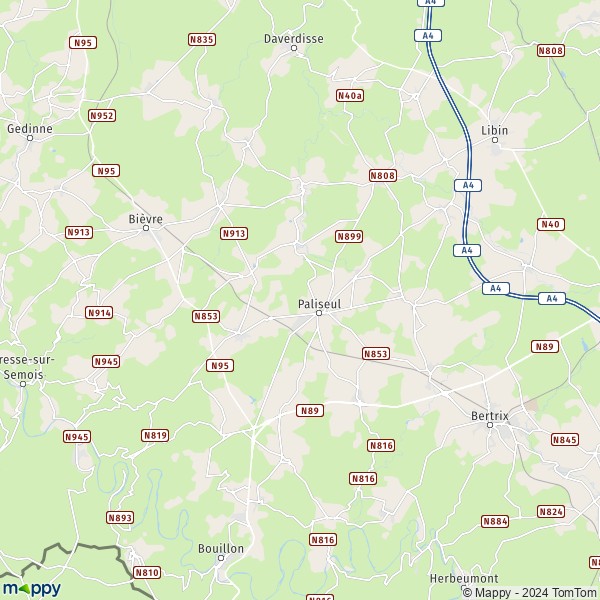Click the Paliseul town marker

point(319,313)
